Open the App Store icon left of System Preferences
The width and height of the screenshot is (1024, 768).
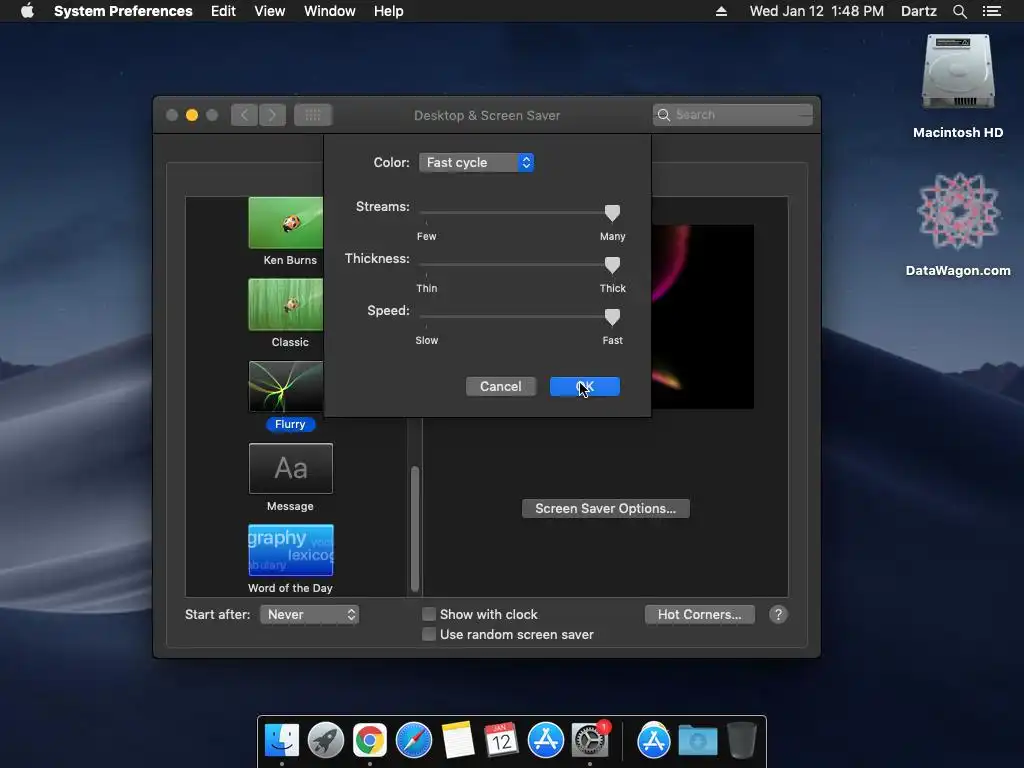(545, 741)
